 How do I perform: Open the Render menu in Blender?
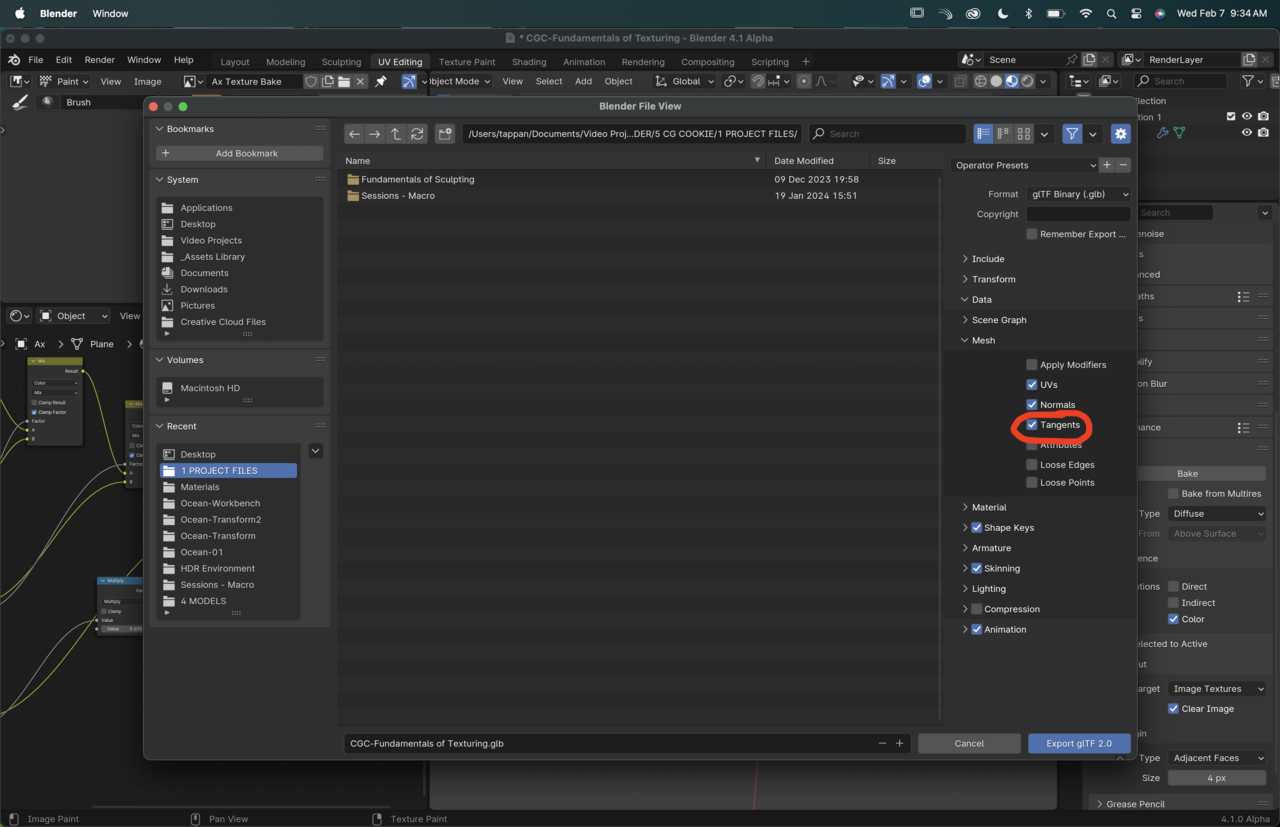pyautogui.click(x=99, y=60)
